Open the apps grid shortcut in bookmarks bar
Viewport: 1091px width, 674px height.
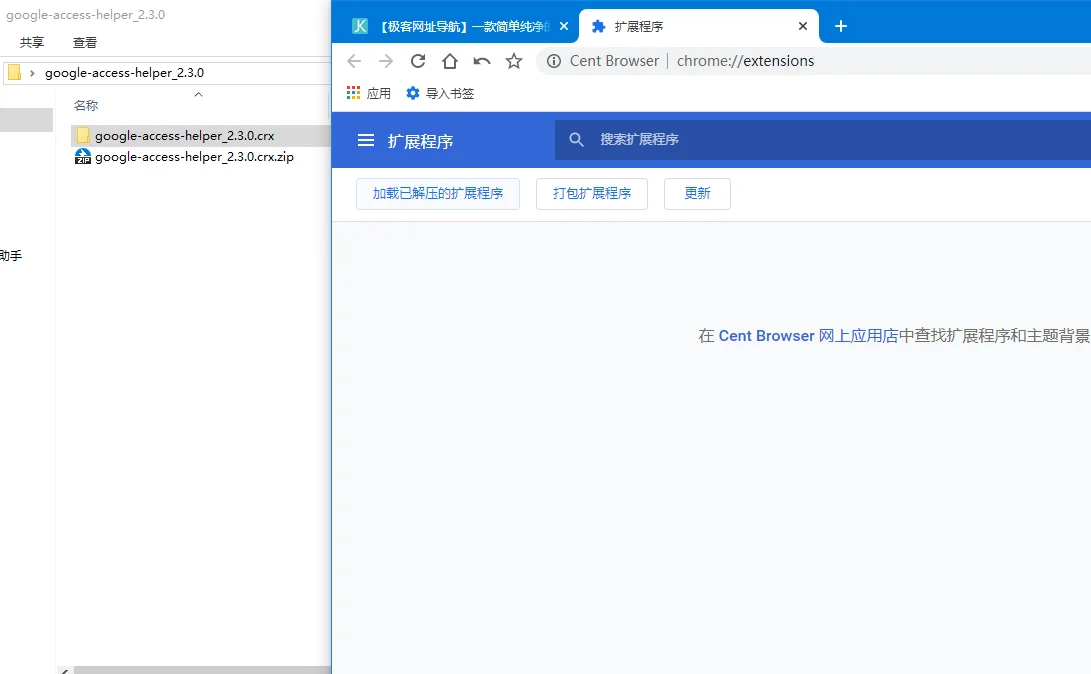click(353, 93)
